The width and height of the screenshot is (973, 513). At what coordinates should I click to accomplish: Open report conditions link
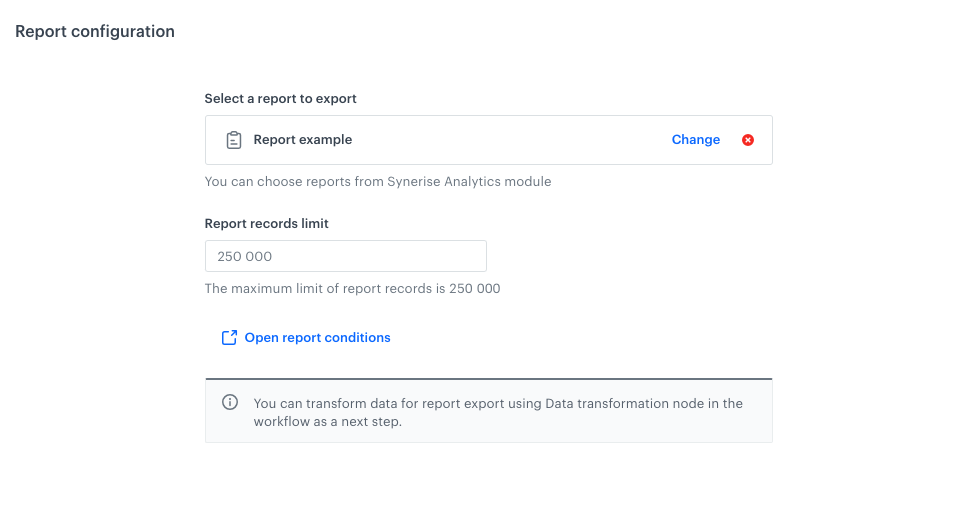click(317, 338)
